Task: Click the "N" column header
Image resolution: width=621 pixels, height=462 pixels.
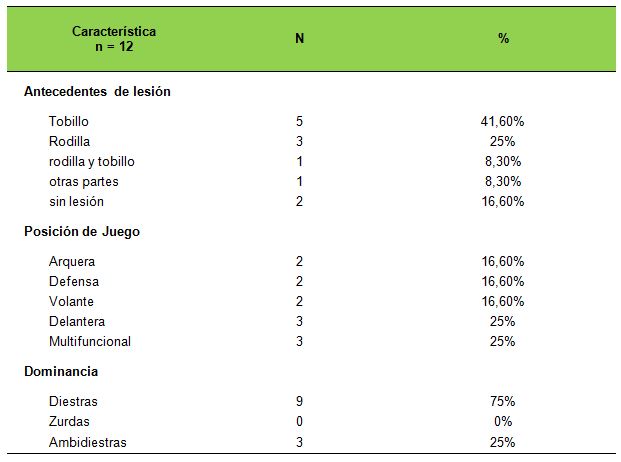Action: [x=299, y=39]
